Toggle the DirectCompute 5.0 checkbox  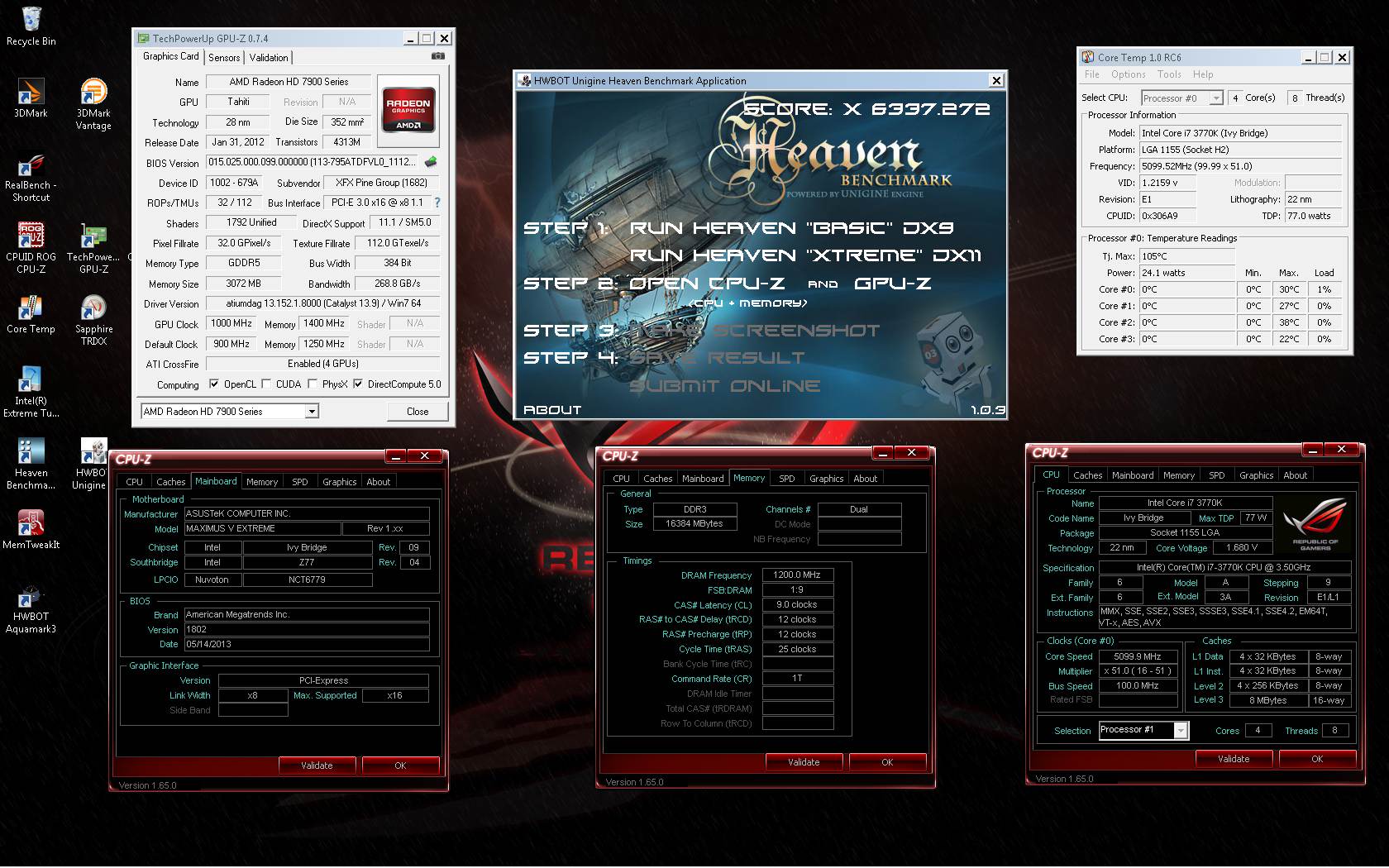pyautogui.click(x=358, y=384)
